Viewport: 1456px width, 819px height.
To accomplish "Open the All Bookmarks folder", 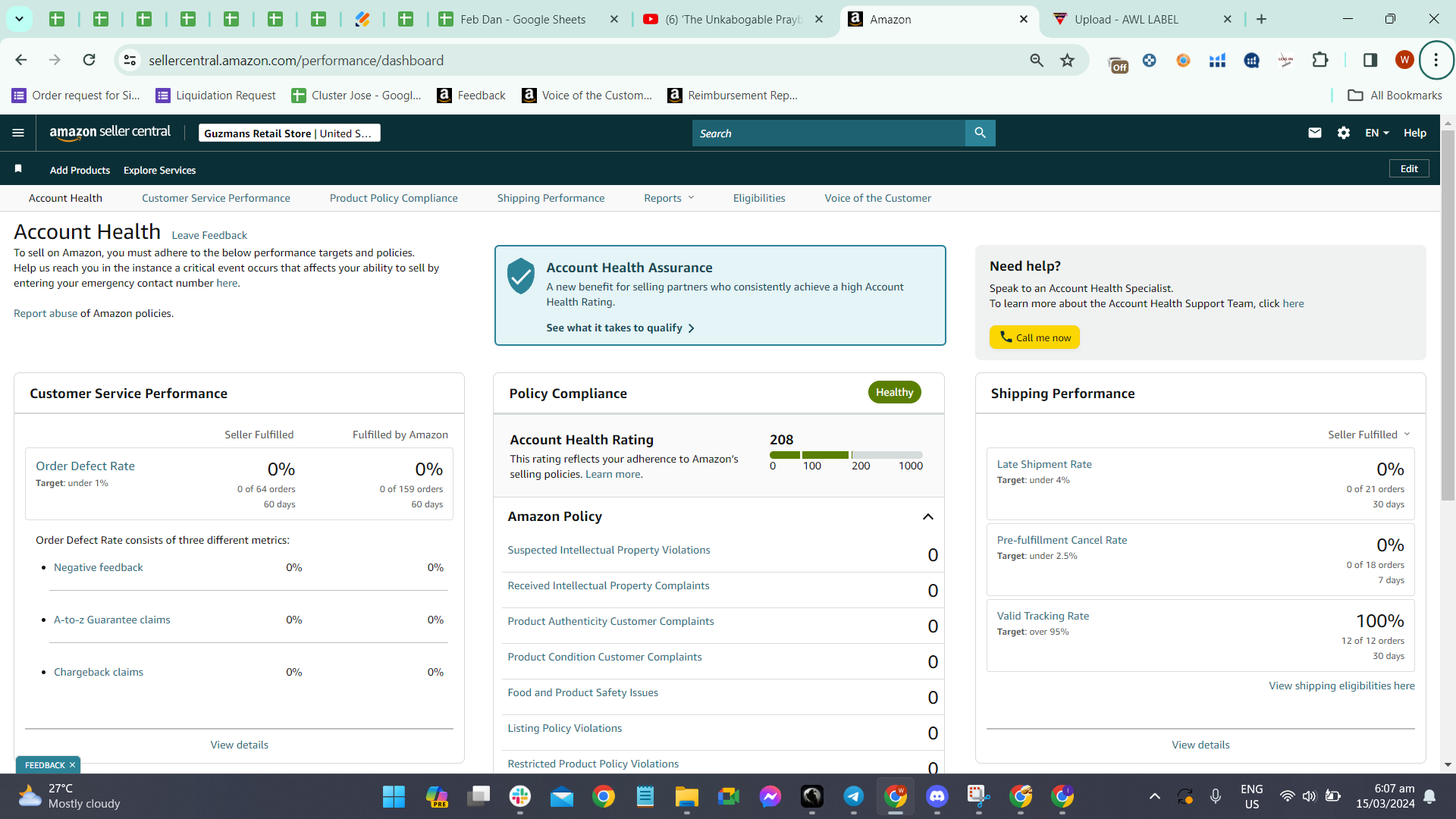I will click(x=1395, y=95).
